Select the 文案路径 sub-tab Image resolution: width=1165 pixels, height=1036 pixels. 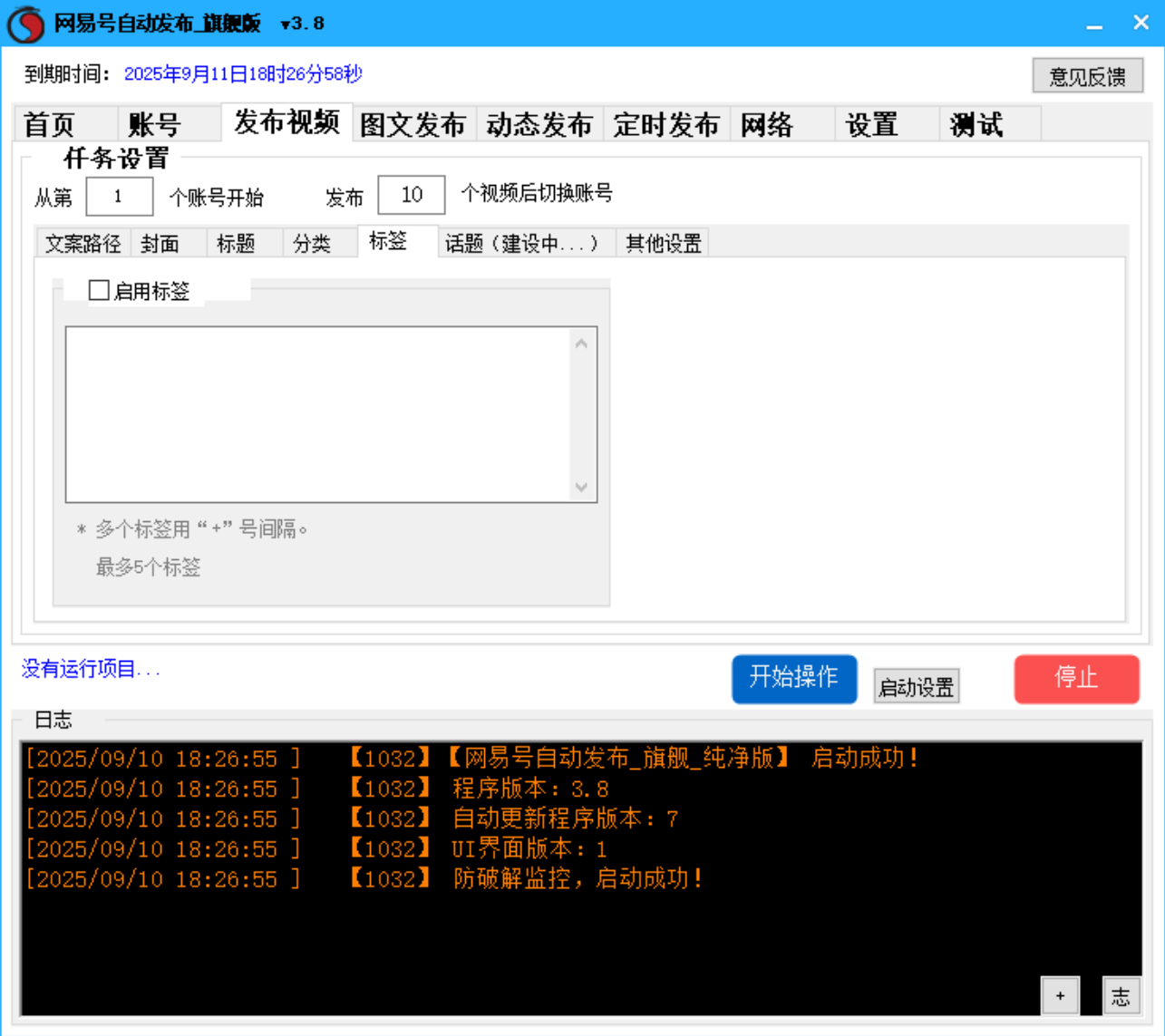pyautogui.click(x=83, y=242)
